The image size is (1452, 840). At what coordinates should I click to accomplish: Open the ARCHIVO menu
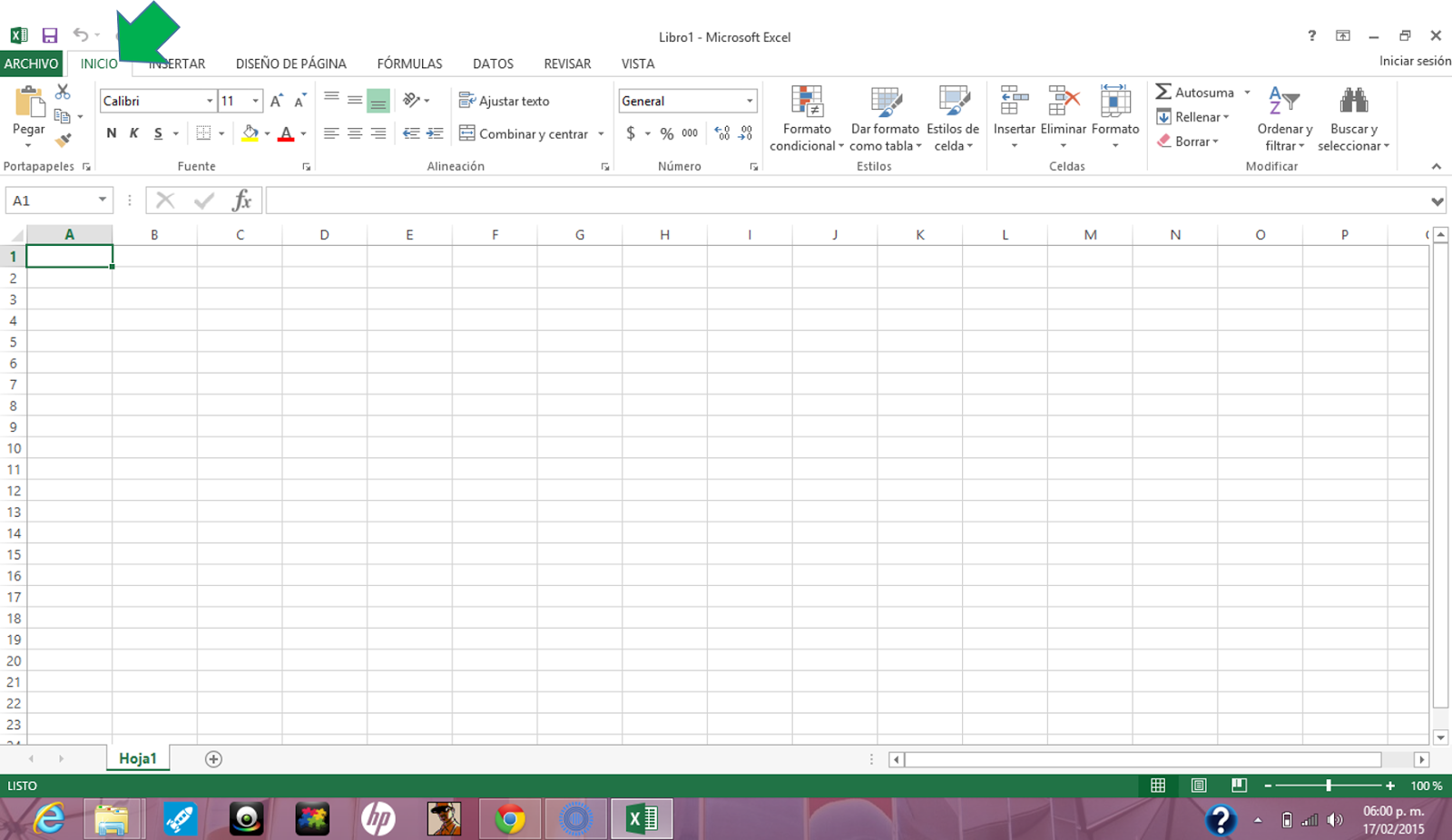[x=32, y=63]
